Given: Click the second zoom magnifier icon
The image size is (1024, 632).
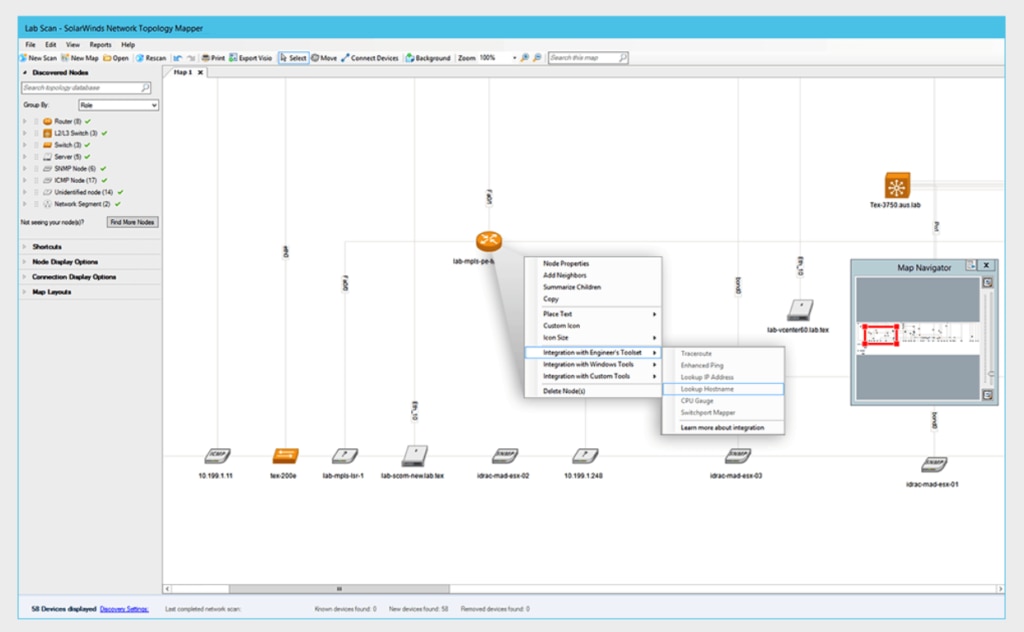Looking at the screenshot, I should 537,58.
